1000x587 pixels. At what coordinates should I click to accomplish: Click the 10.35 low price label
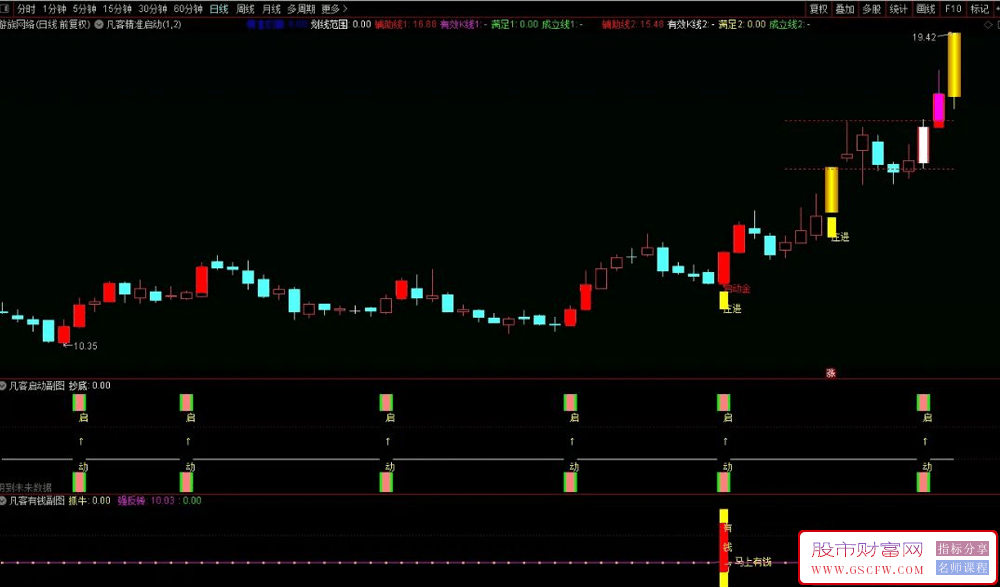(x=85, y=346)
